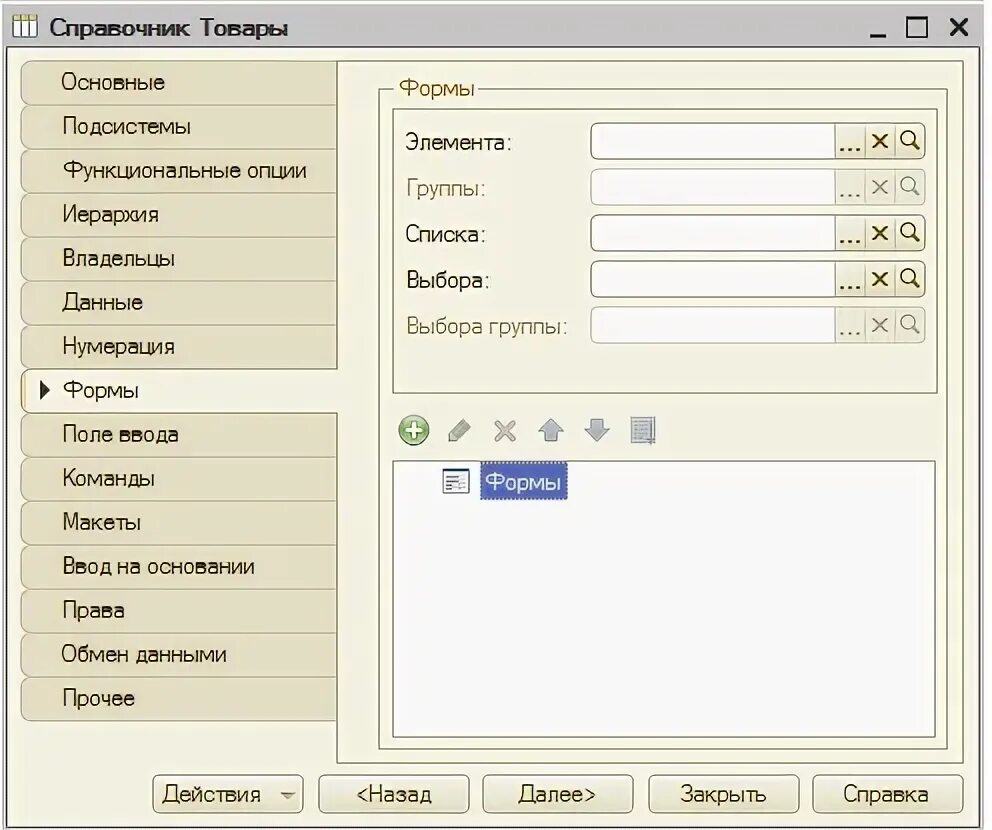Image resolution: width=992 pixels, height=830 pixels.
Task: Click the ellipsis button in Выбора группы field
Action: pyautogui.click(x=850, y=326)
